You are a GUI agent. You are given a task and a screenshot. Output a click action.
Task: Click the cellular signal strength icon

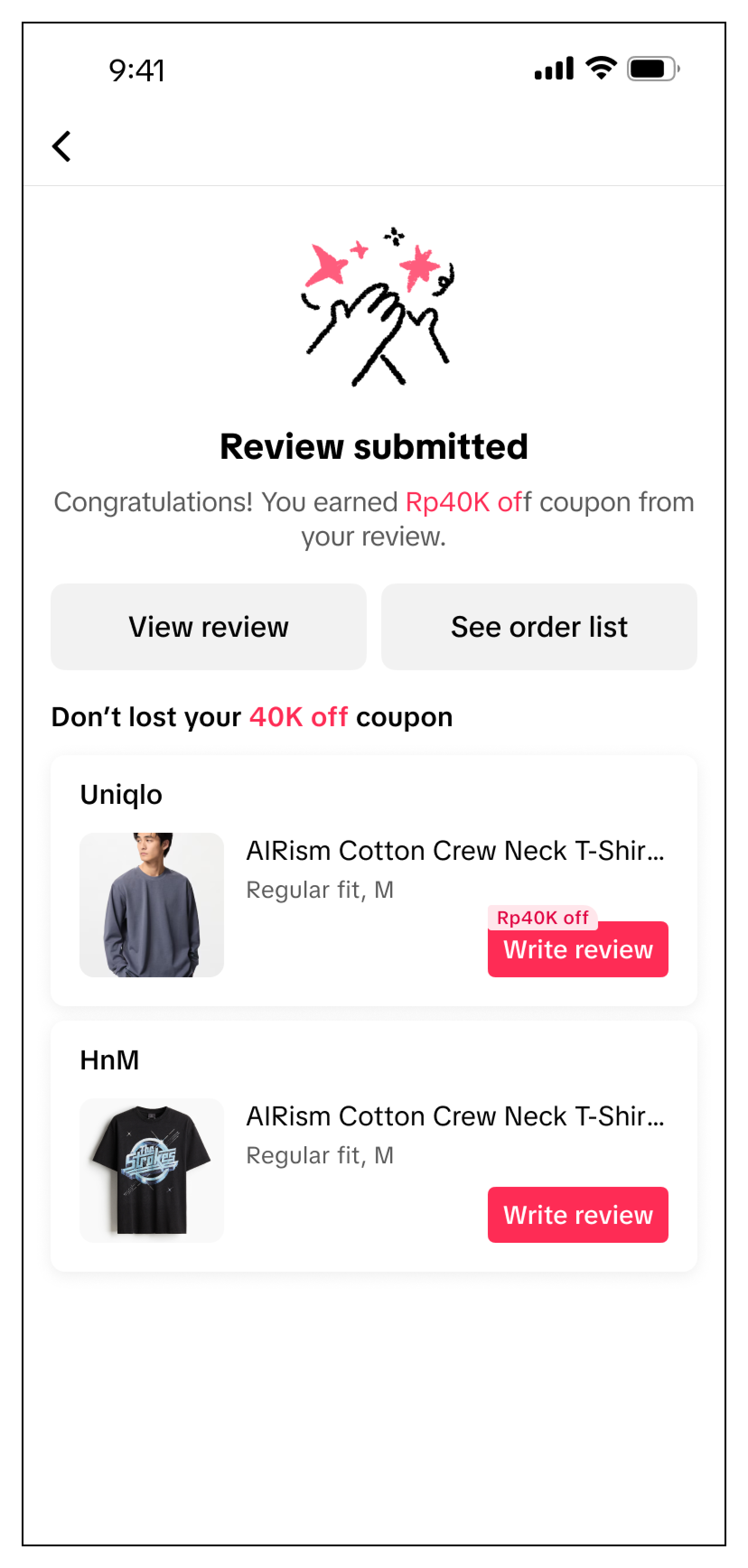[553, 69]
